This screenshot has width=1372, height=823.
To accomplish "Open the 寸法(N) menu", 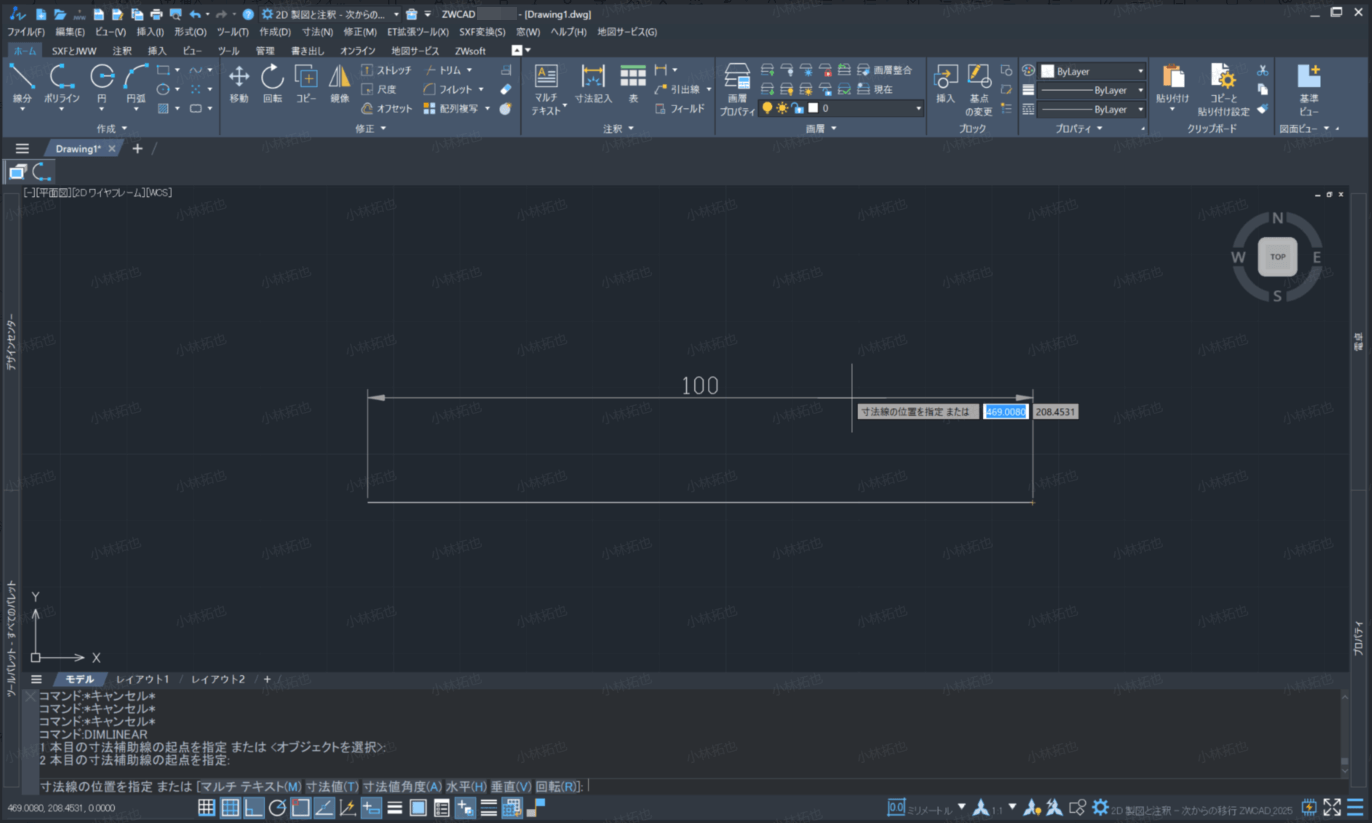I will pyautogui.click(x=318, y=32).
